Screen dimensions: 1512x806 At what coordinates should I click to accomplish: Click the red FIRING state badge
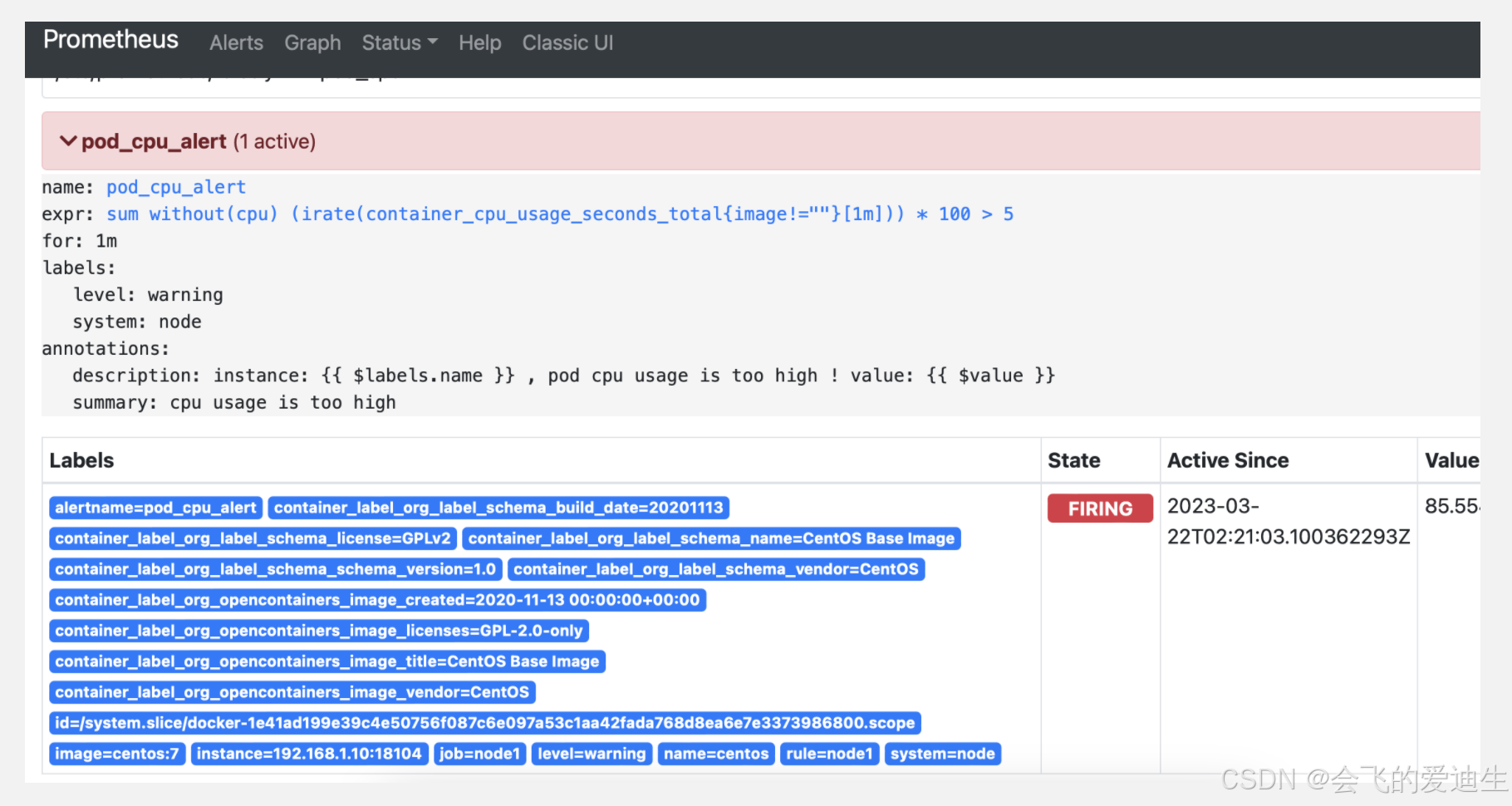coord(1100,509)
